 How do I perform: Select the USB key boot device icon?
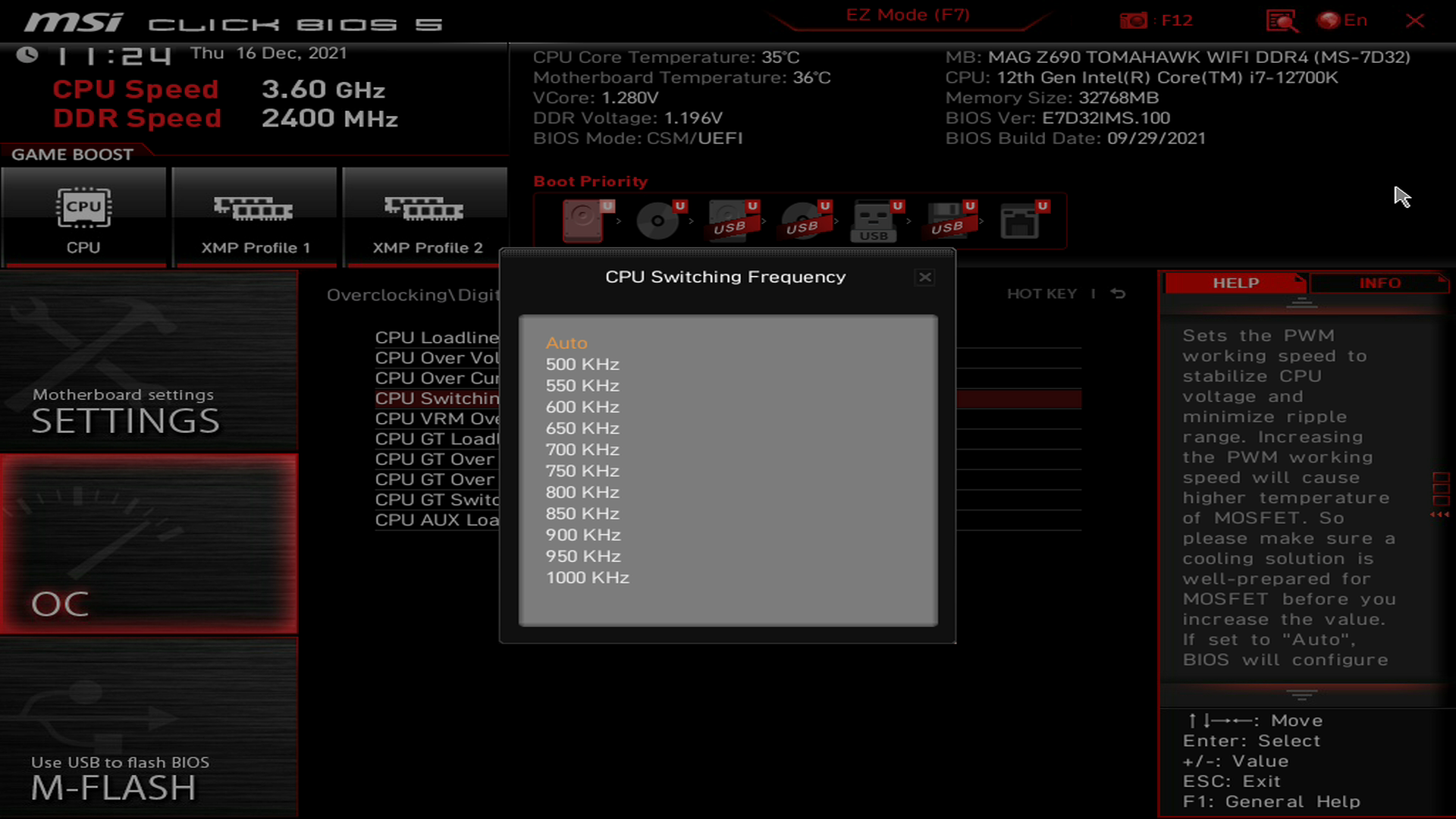(x=877, y=221)
